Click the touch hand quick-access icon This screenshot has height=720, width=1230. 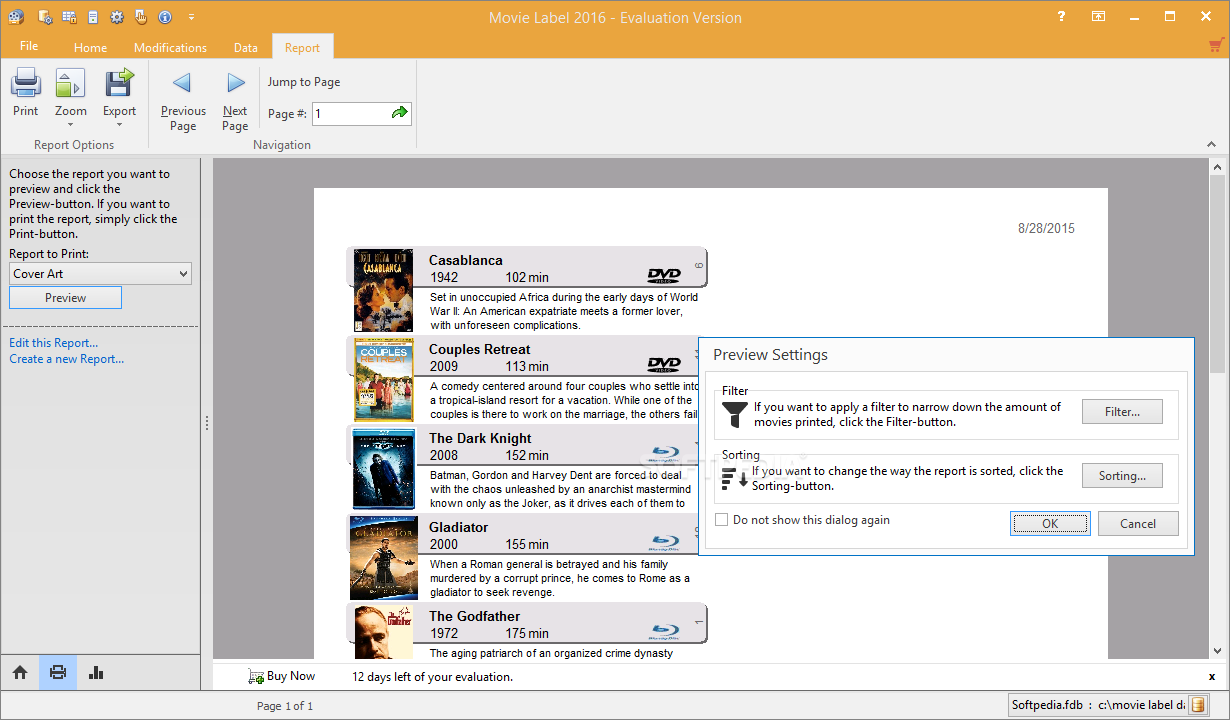click(141, 17)
